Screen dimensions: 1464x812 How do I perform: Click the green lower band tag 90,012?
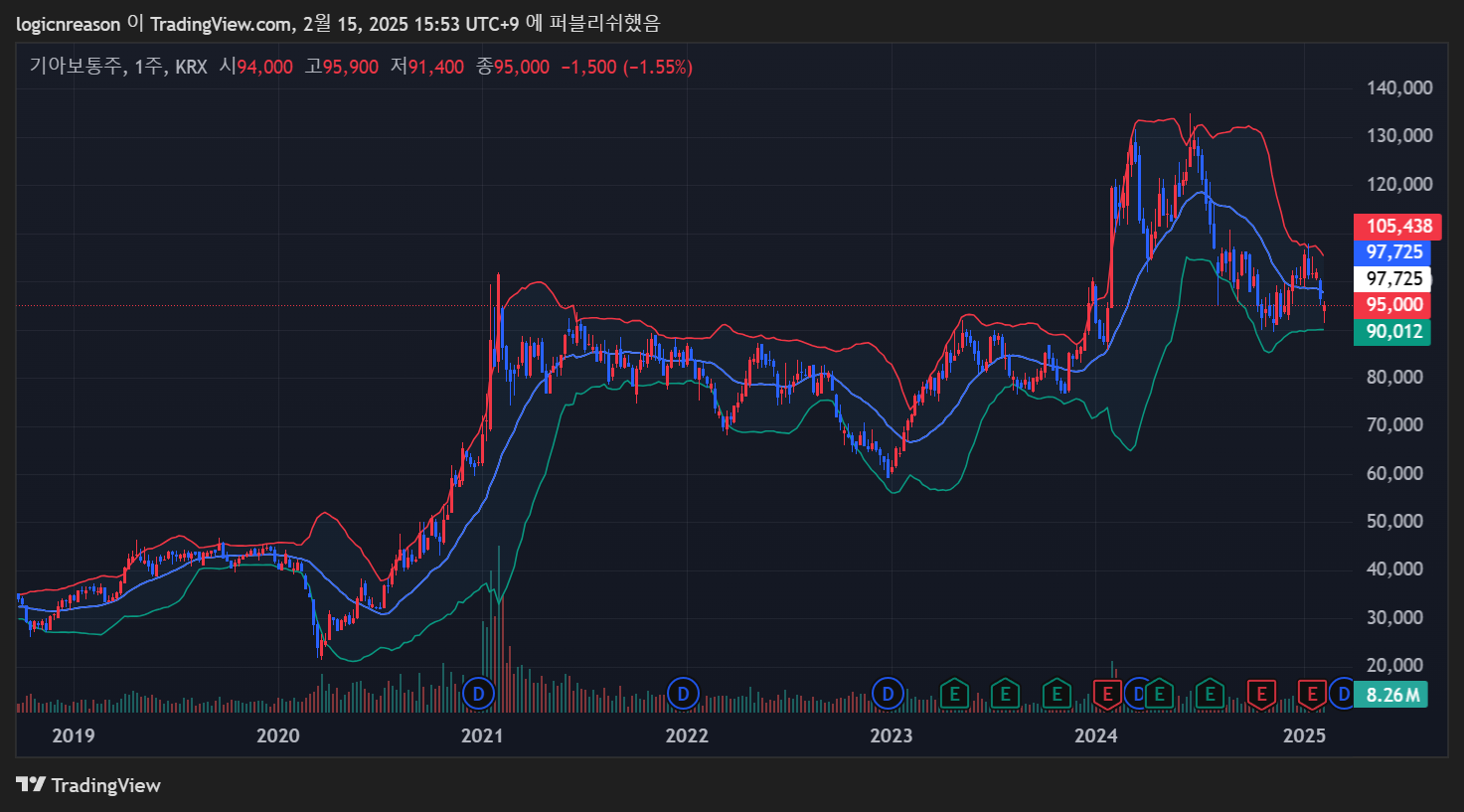pos(1392,332)
